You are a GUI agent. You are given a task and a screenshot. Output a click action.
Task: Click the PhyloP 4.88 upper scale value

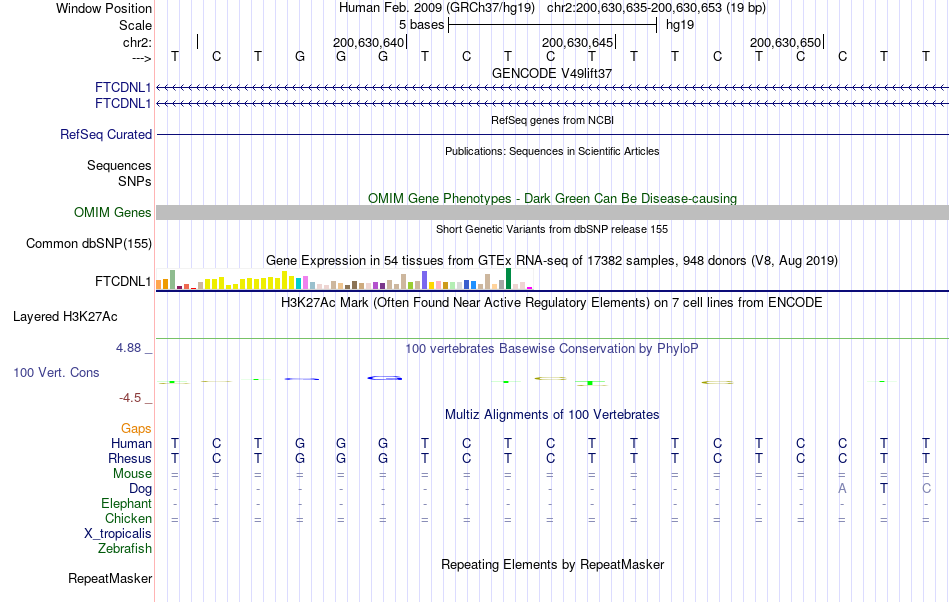128,348
